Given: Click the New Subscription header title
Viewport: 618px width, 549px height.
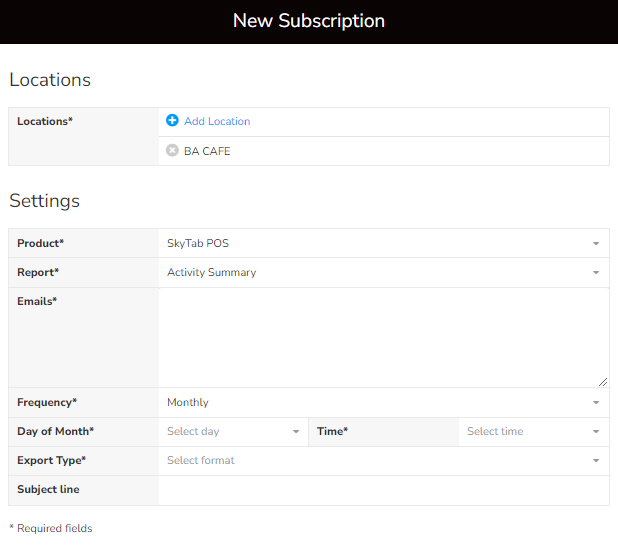Looking at the screenshot, I should [x=309, y=21].
